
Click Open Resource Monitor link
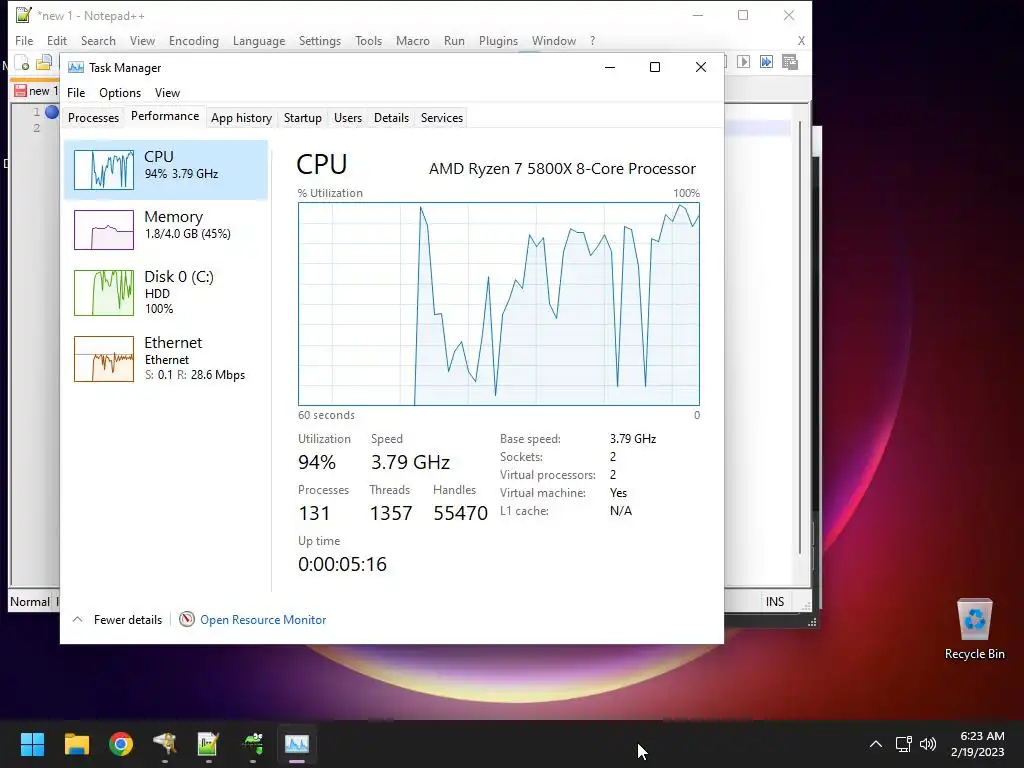[x=263, y=620]
